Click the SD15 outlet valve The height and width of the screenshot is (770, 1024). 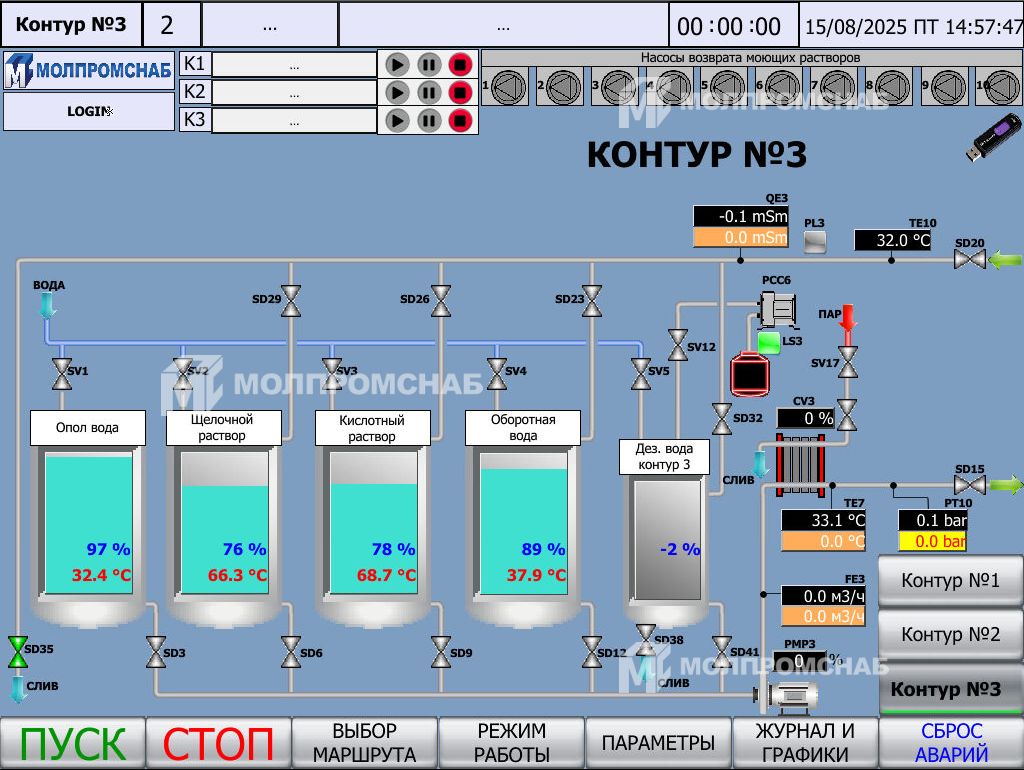(x=968, y=486)
